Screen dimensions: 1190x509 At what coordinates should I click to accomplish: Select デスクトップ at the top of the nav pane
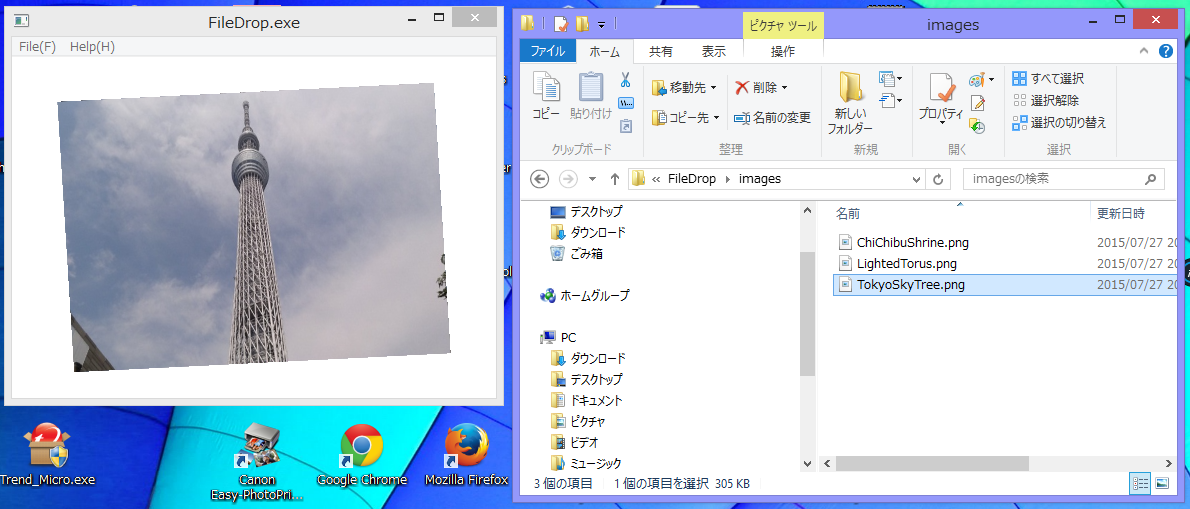[x=587, y=212]
